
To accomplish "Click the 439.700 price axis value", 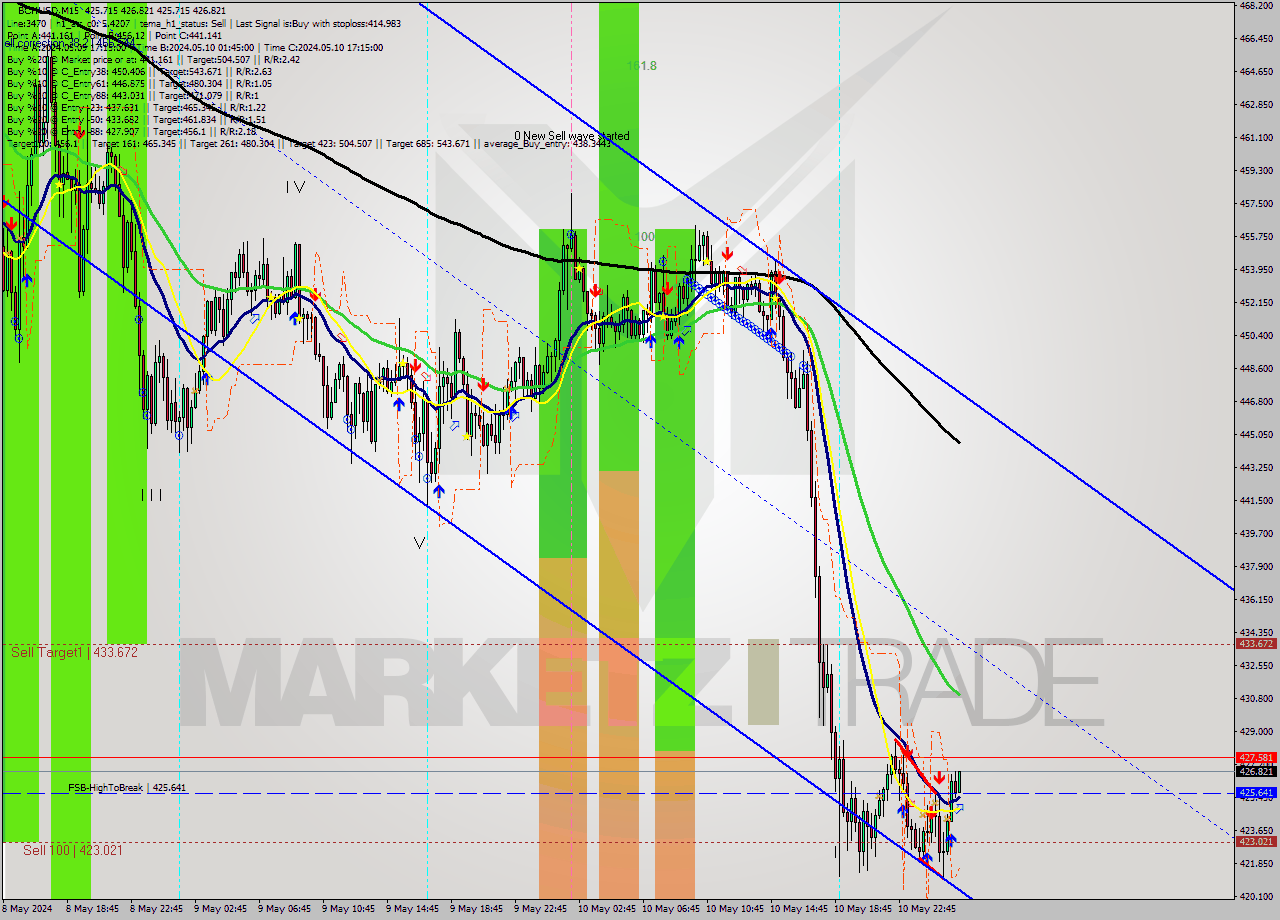I will click(x=1255, y=533).
